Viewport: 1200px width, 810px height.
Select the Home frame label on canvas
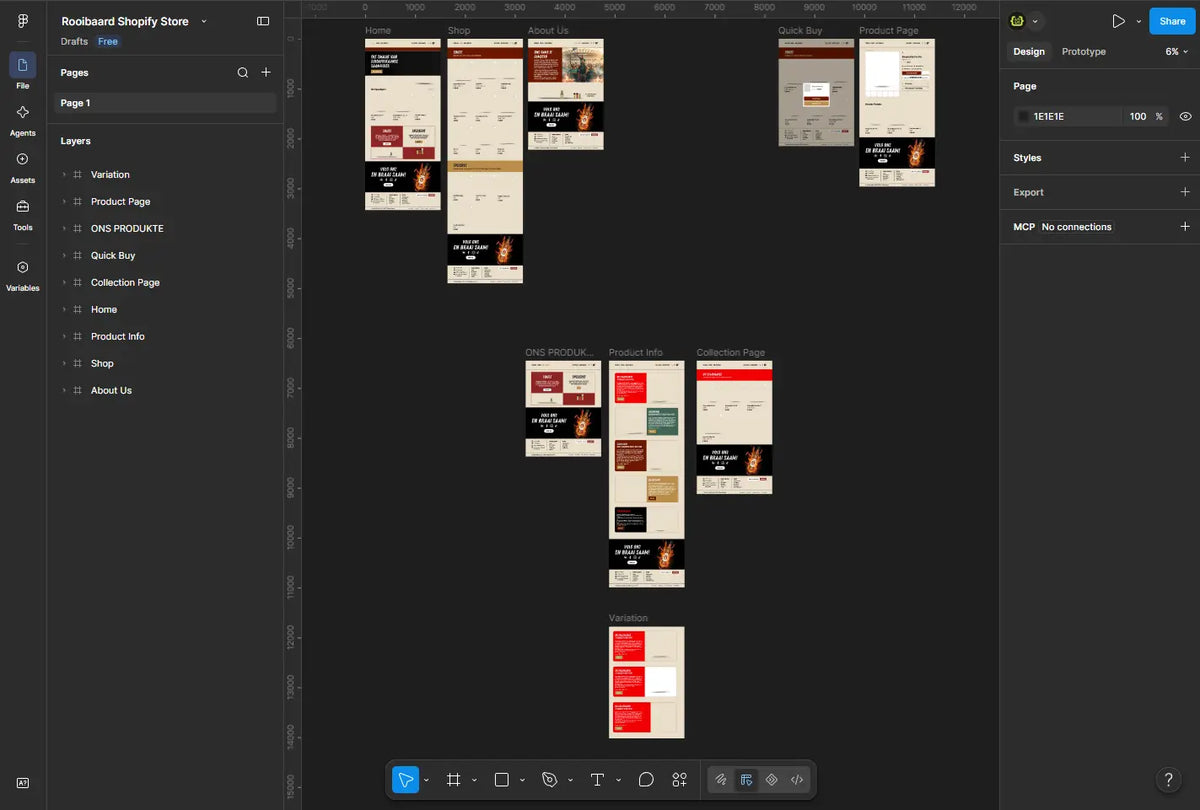378,31
